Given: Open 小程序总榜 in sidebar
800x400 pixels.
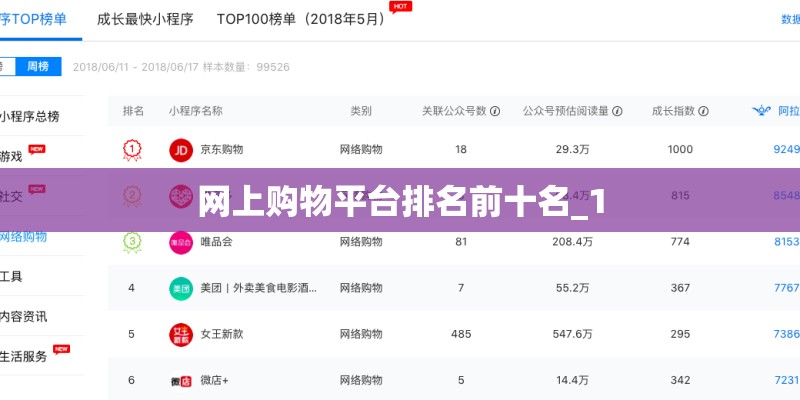Looking at the screenshot, I should [x=30, y=116].
